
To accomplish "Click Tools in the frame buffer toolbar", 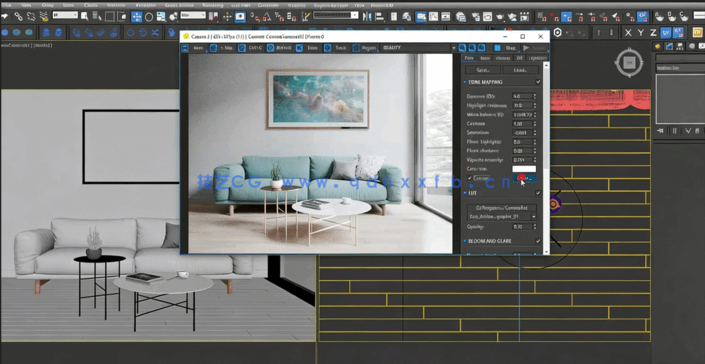I will (336, 48).
